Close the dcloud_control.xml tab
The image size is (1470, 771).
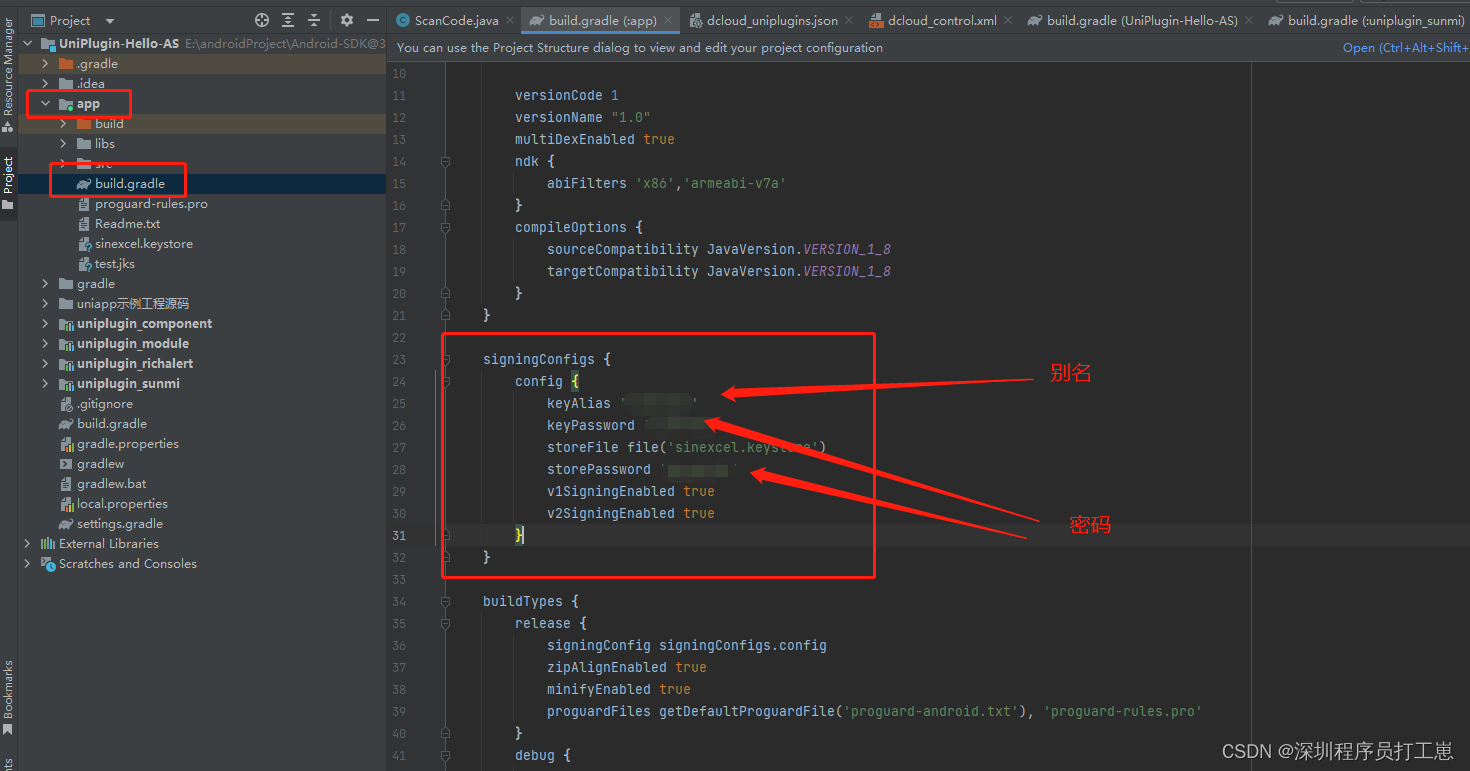[x=1008, y=20]
